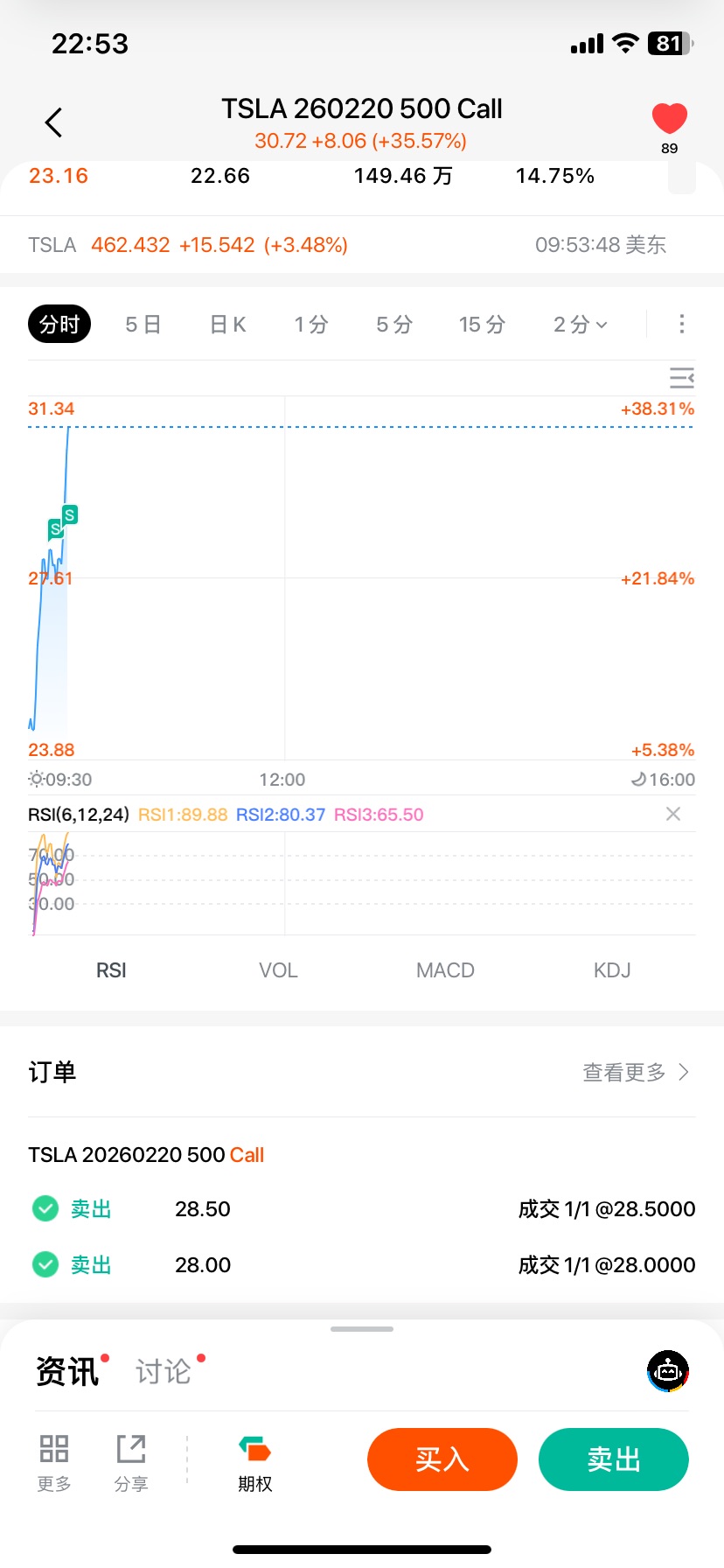Screen dimensions: 724x1568
Task: Expand 查看更多 orders list
Action: point(636,1073)
